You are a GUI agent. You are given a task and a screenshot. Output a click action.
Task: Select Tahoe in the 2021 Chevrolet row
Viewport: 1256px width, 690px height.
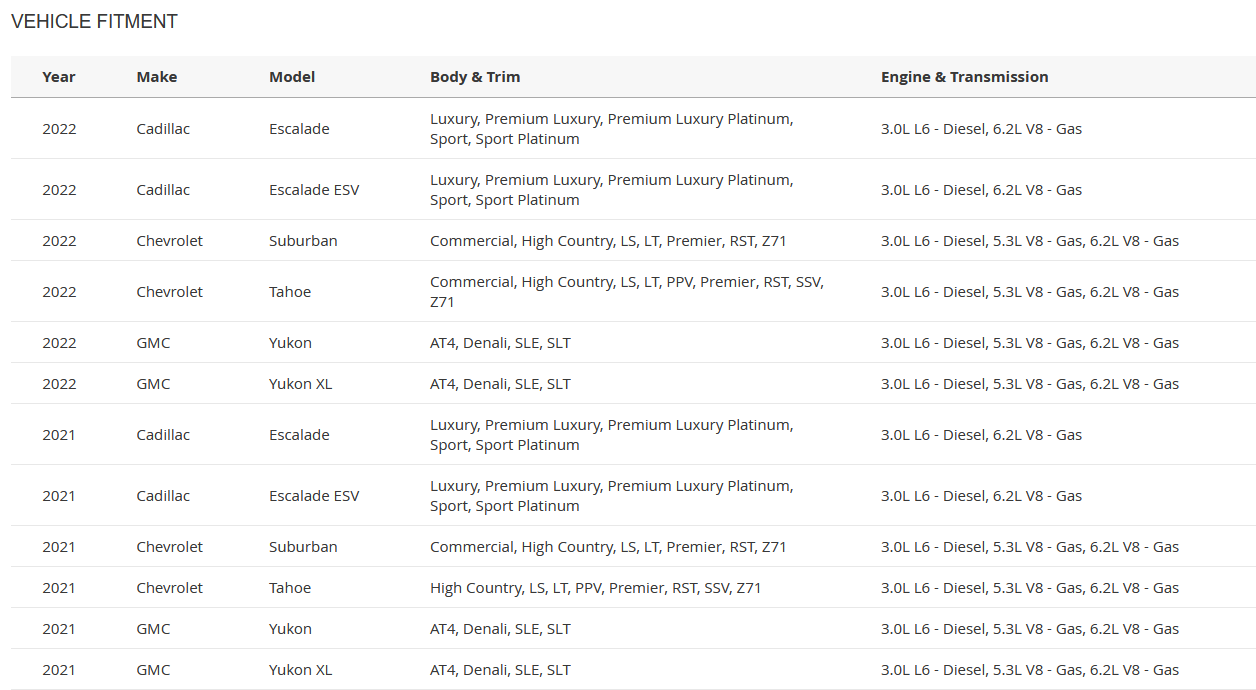[x=290, y=588]
